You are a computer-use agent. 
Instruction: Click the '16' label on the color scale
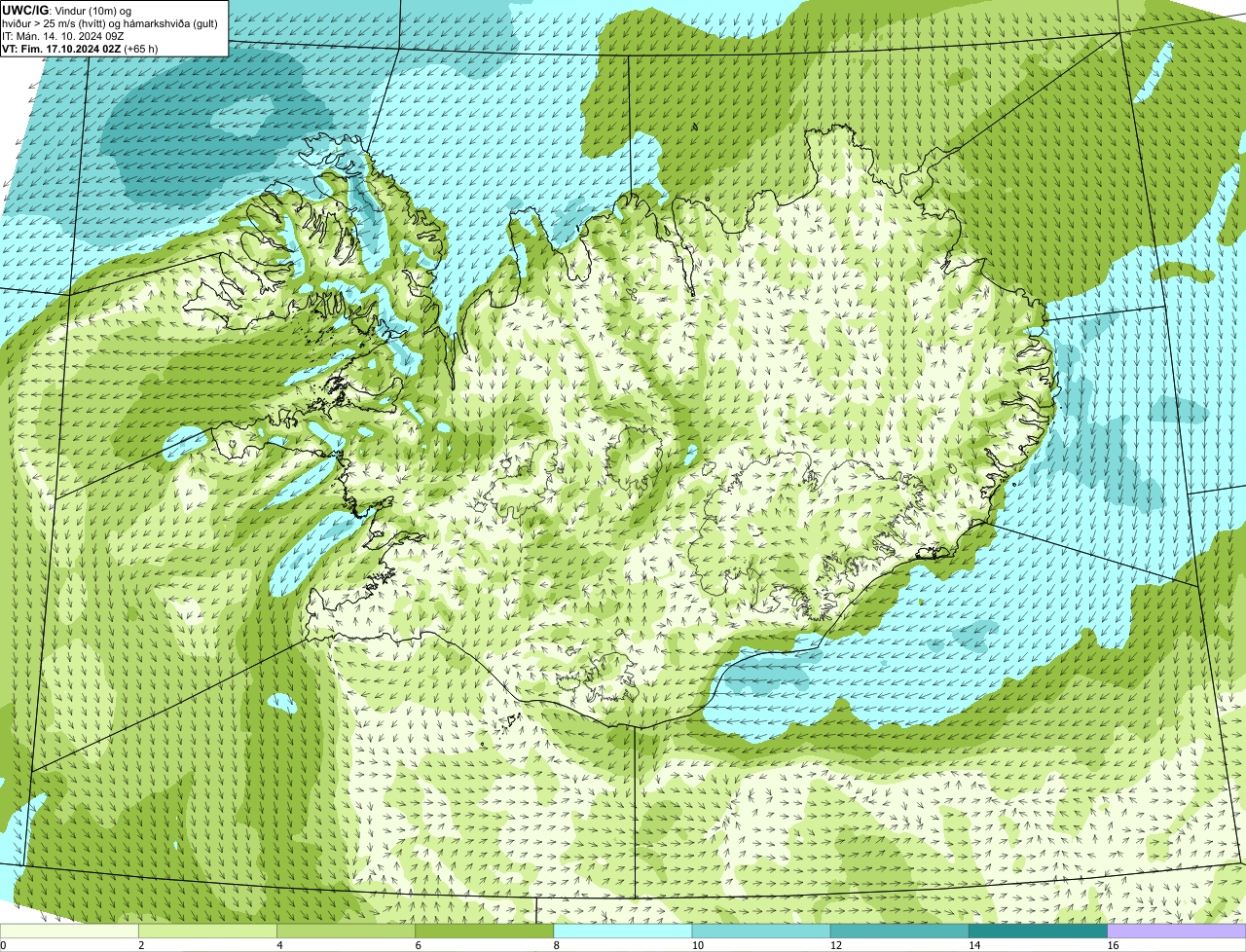(1113, 945)
